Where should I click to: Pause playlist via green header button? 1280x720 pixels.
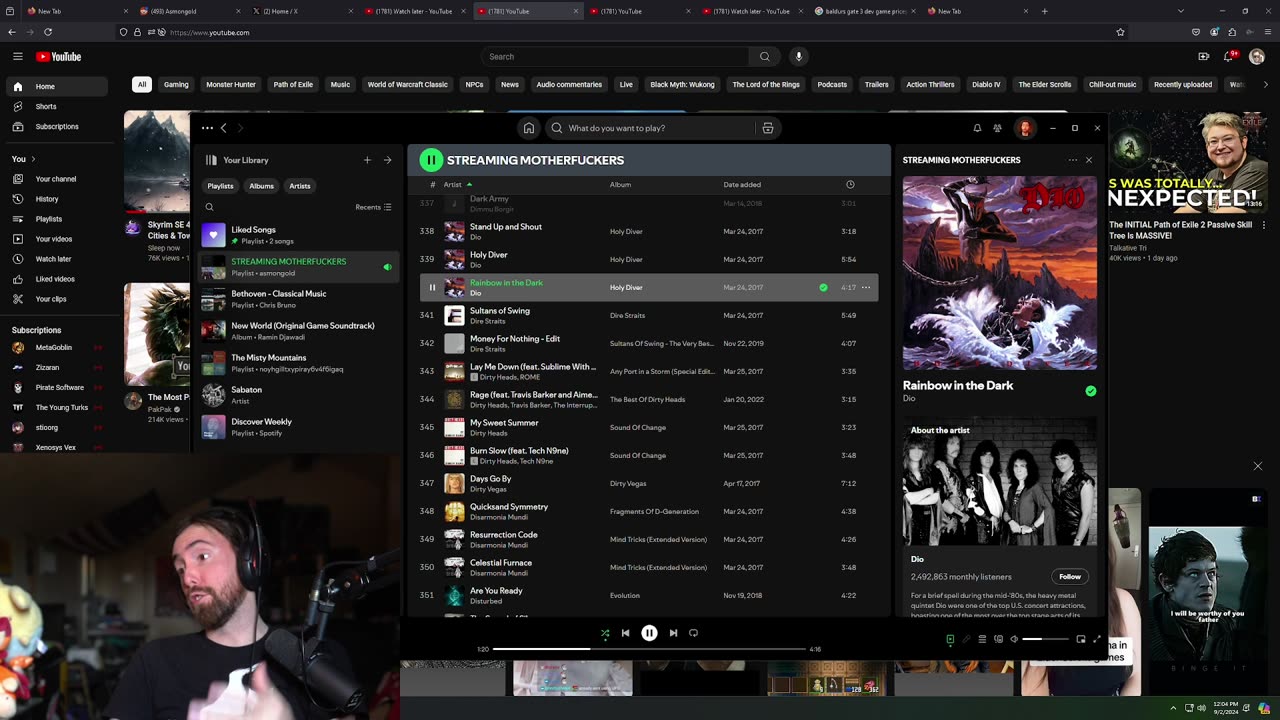[431, 160]
